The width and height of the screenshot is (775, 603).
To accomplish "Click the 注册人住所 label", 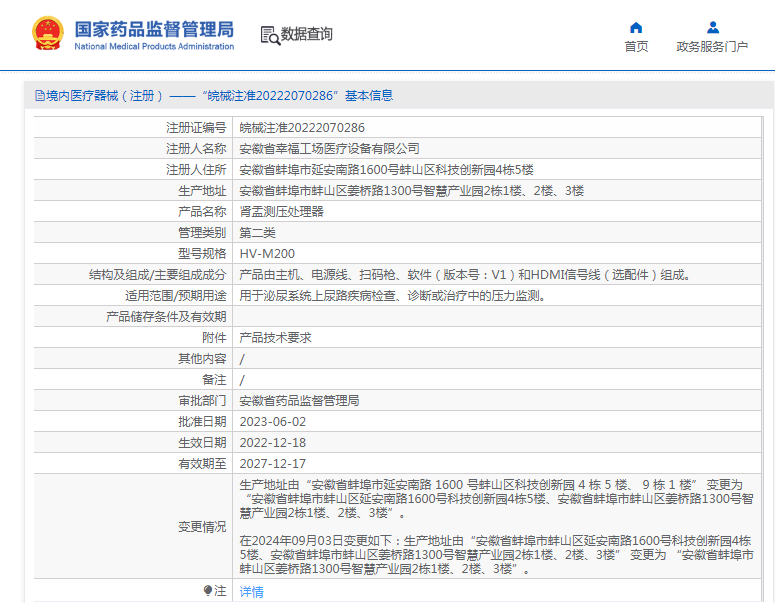I will click(x=196, y=170).
